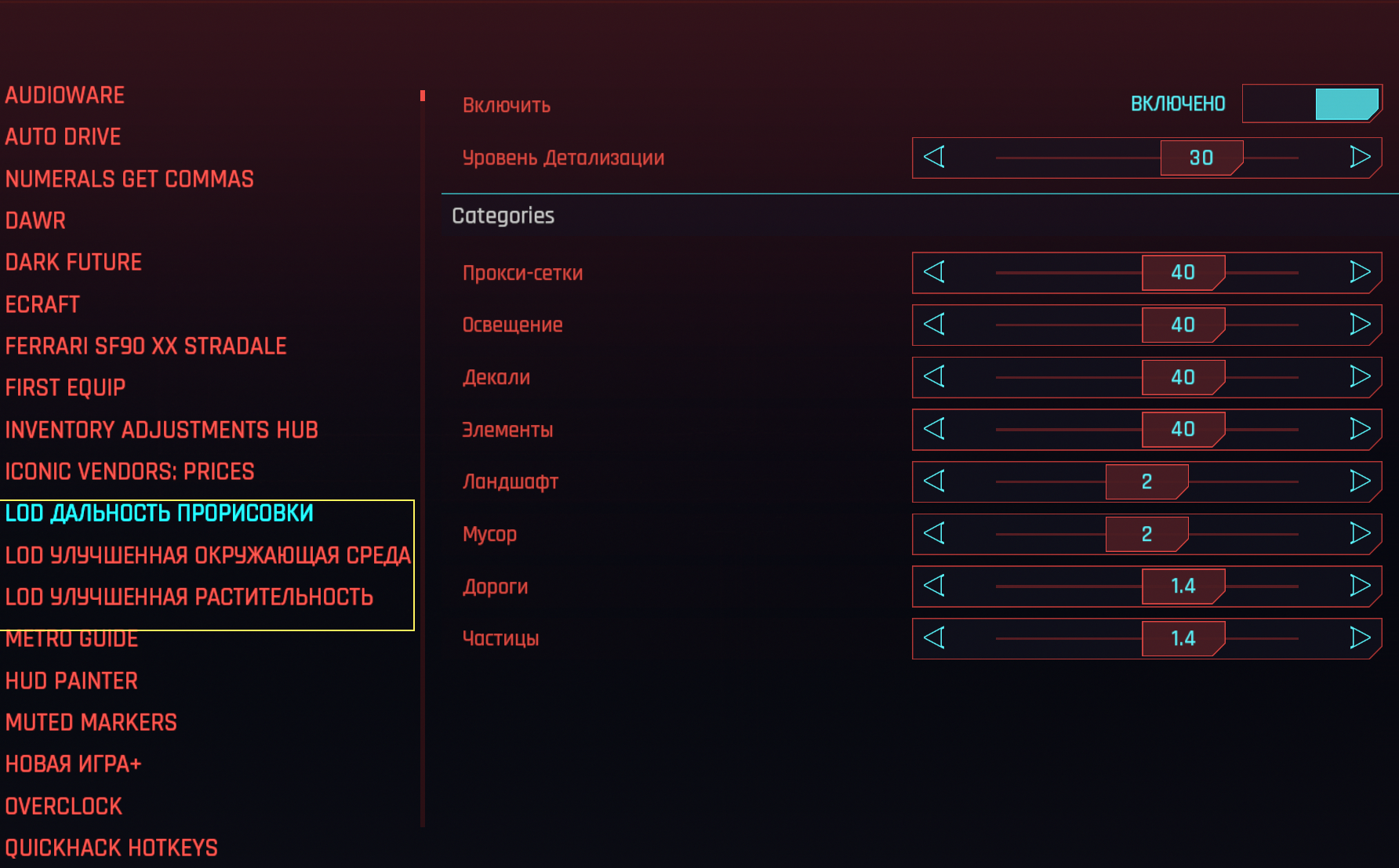Select ICONIC VENDORS: PRICES entry
Image resolution: width=1399 pixels, height=868 pixels.
pyautogui.click(x=129, y=471)
